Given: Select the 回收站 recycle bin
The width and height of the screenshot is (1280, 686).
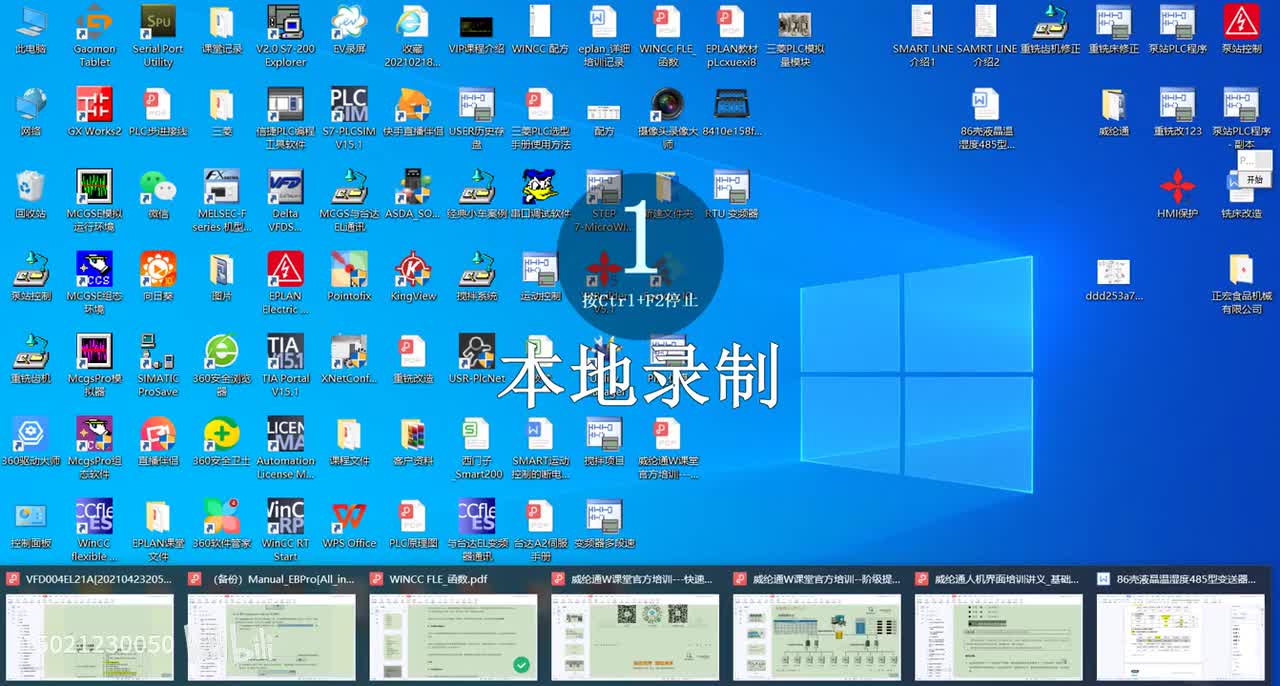Looking at the screenshot, I should pyautogui.click(x=30, y=195).
